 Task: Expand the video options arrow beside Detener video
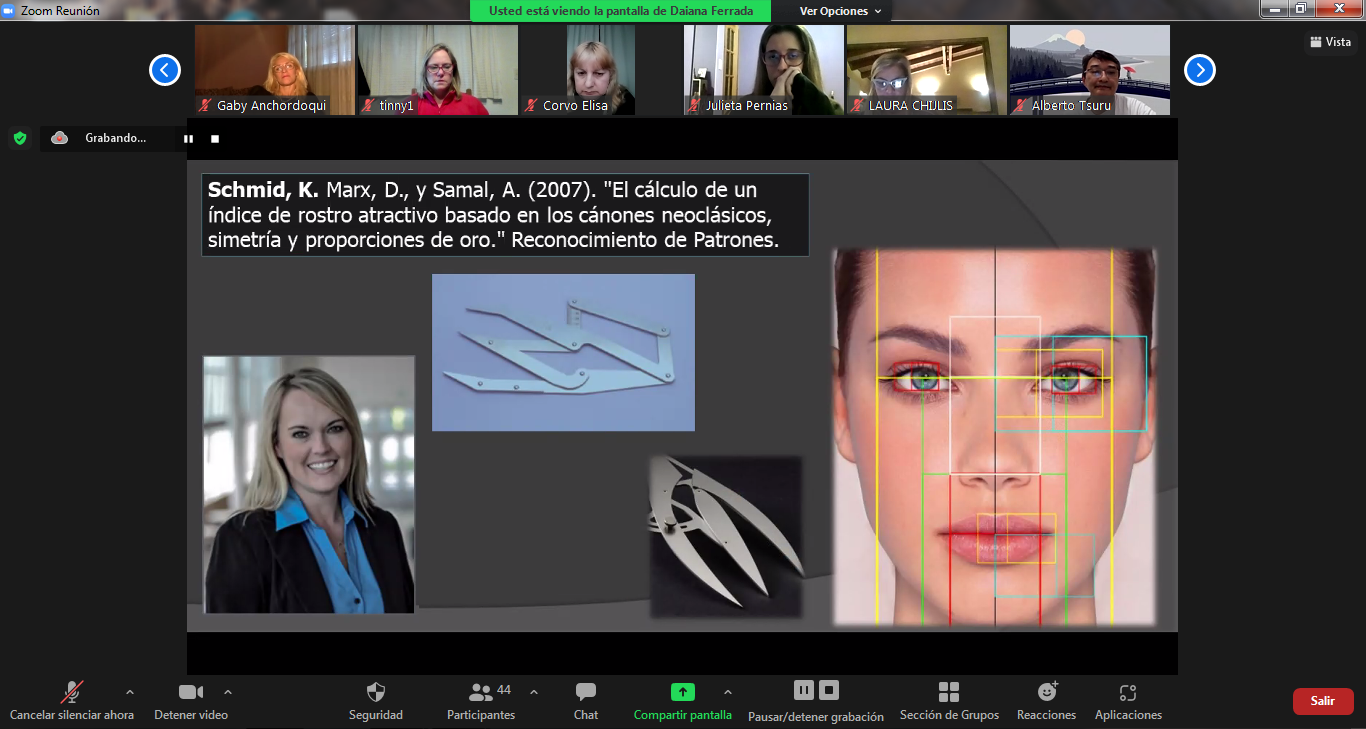(228, 692)
